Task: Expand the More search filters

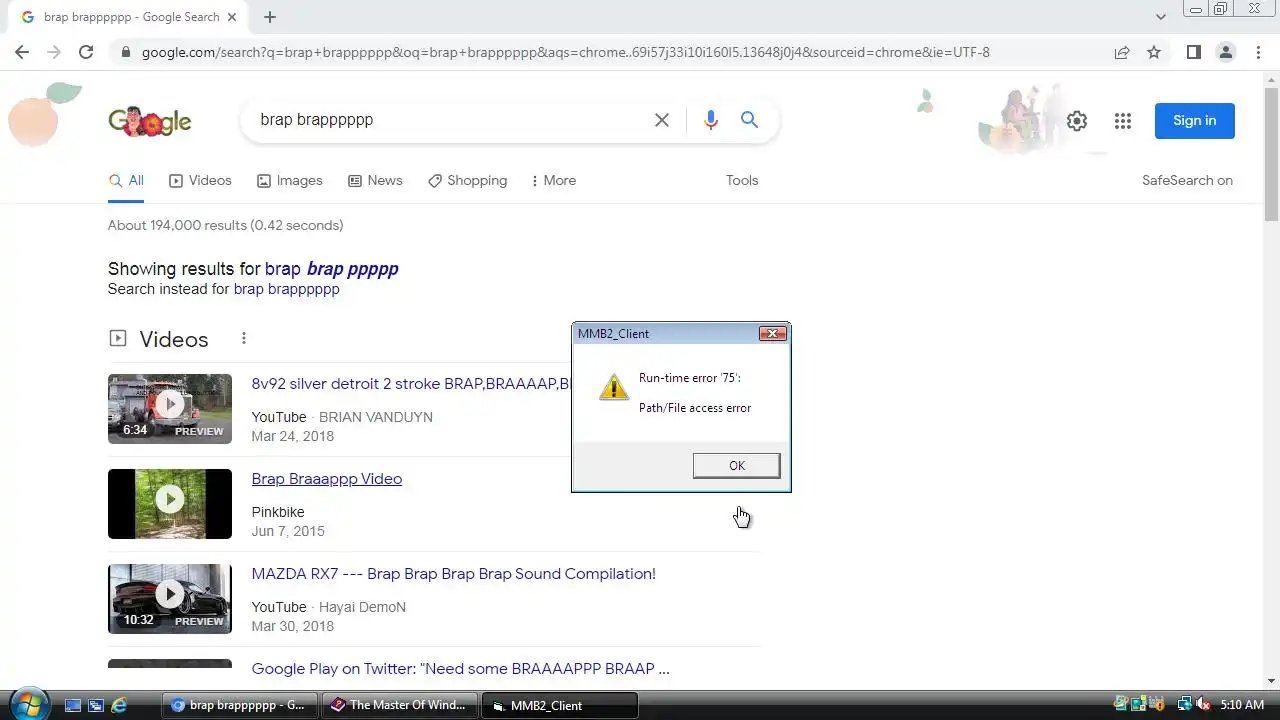Action: tap(553, 181)
